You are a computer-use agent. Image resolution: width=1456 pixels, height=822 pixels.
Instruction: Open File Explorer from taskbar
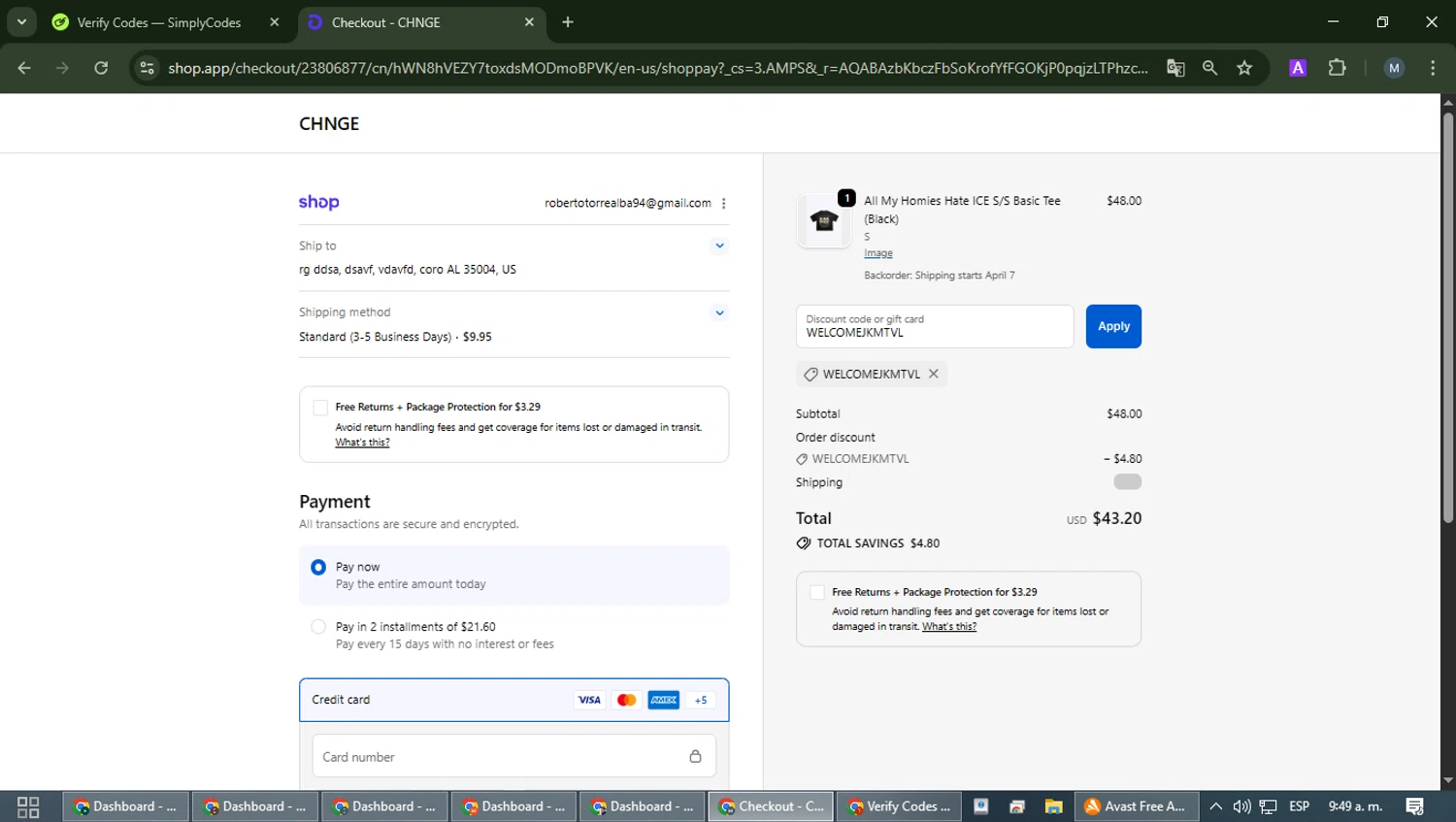pyautogui.click(x=1053, y=806)
